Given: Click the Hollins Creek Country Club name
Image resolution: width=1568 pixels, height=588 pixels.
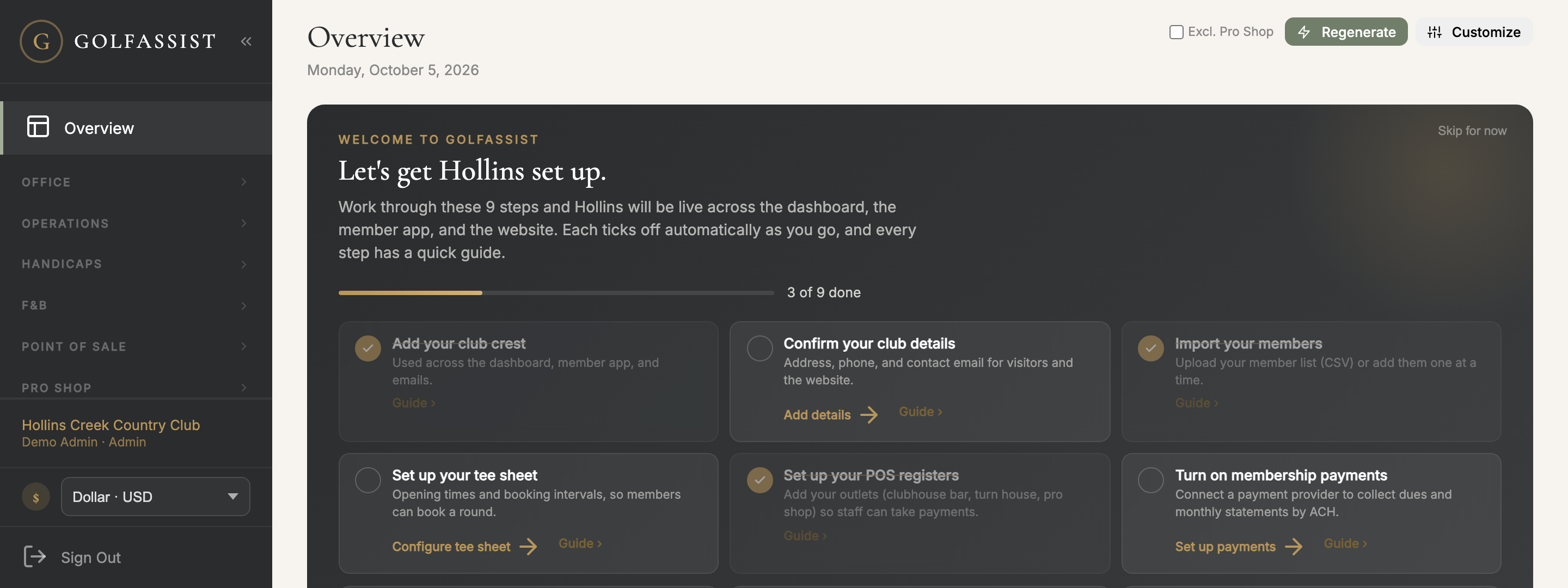Looking at the screenshot, I should click(111, 425).
